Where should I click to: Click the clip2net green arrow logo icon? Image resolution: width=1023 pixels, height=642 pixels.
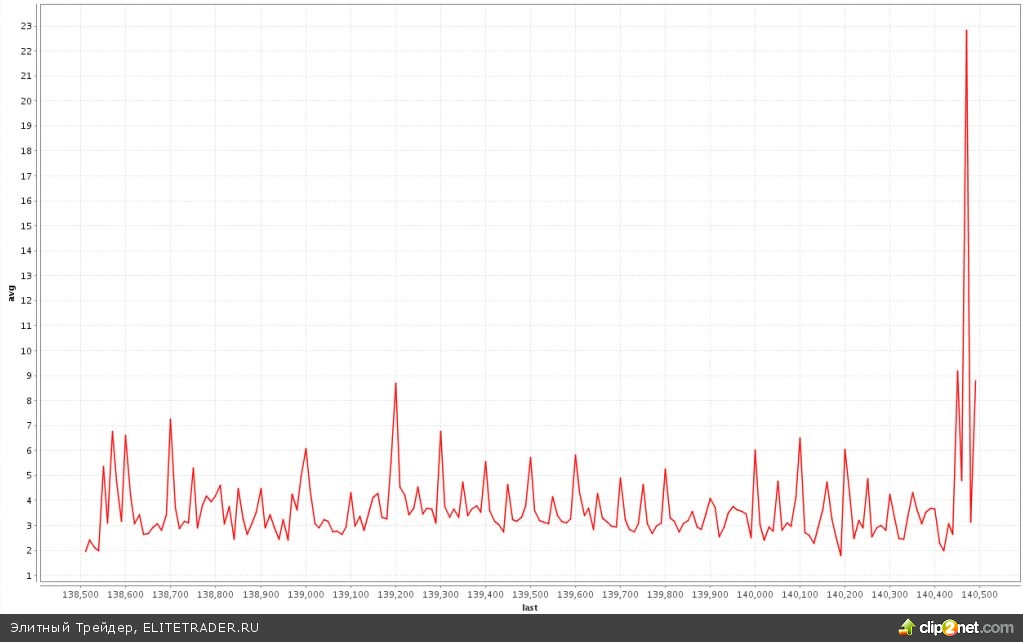click(906, 627)
